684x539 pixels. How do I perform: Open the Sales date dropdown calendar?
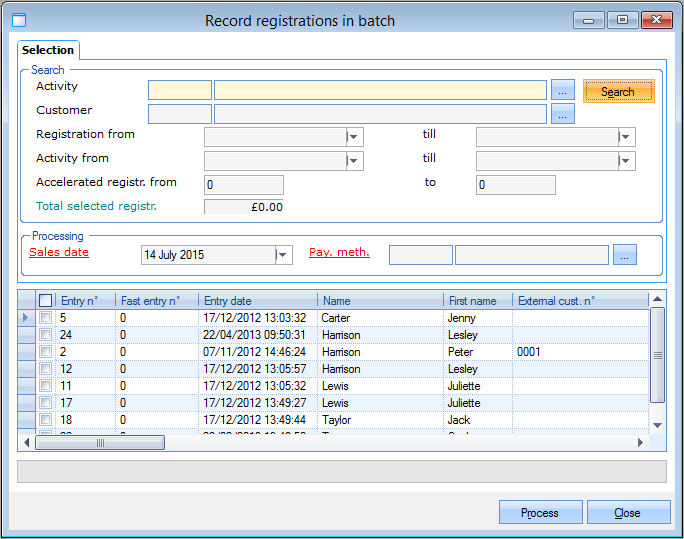coord(283,255)
